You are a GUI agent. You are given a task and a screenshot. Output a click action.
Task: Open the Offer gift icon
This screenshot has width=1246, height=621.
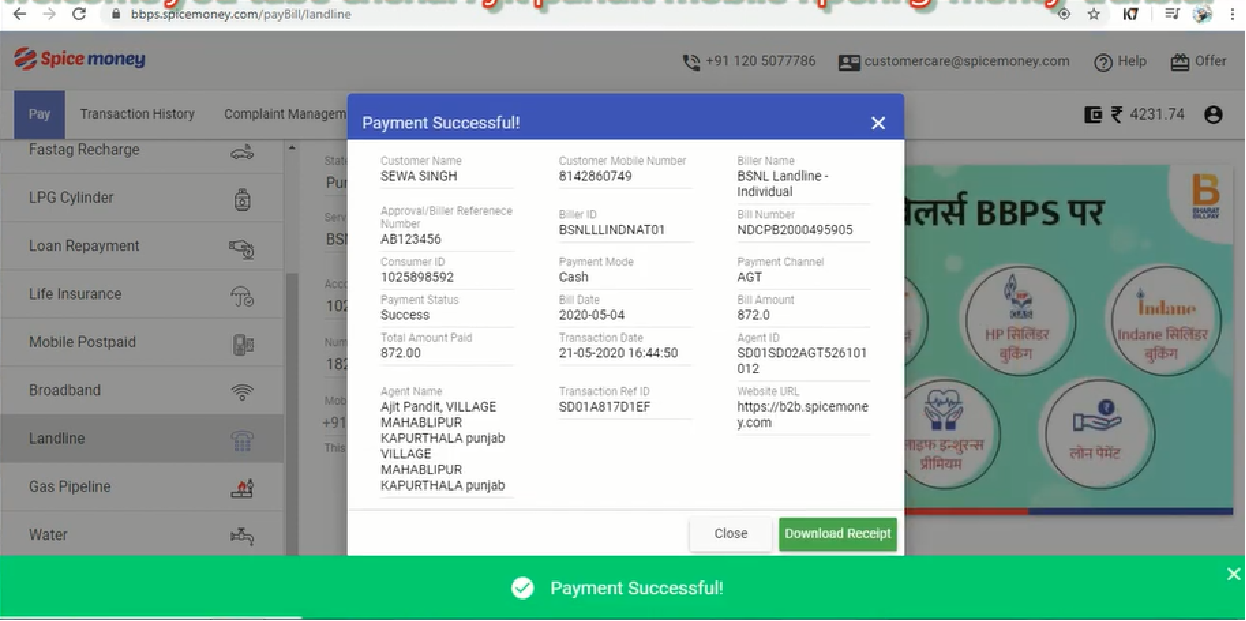point(1180,62)
